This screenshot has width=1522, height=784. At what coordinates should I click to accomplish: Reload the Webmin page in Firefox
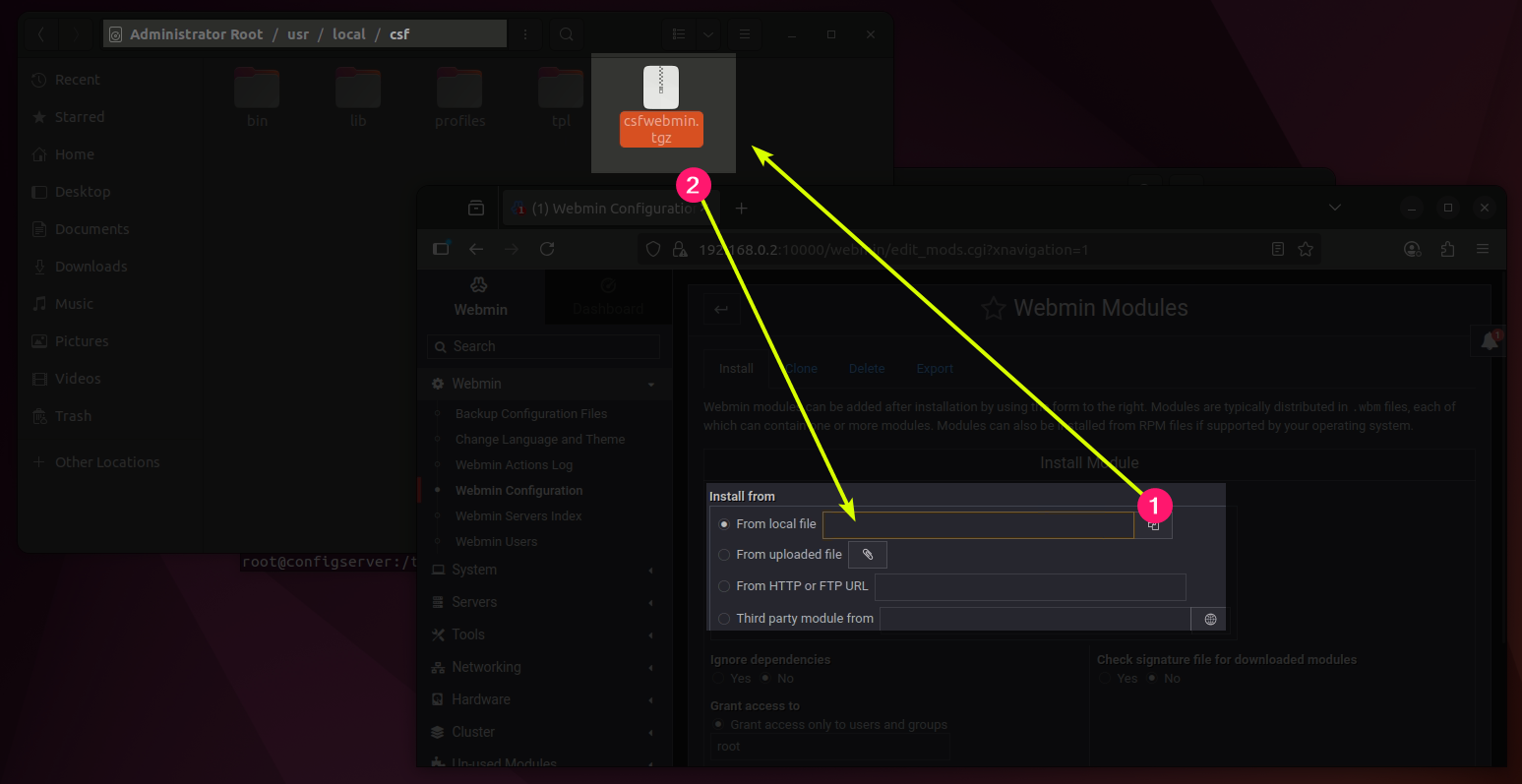click(547, 249)
